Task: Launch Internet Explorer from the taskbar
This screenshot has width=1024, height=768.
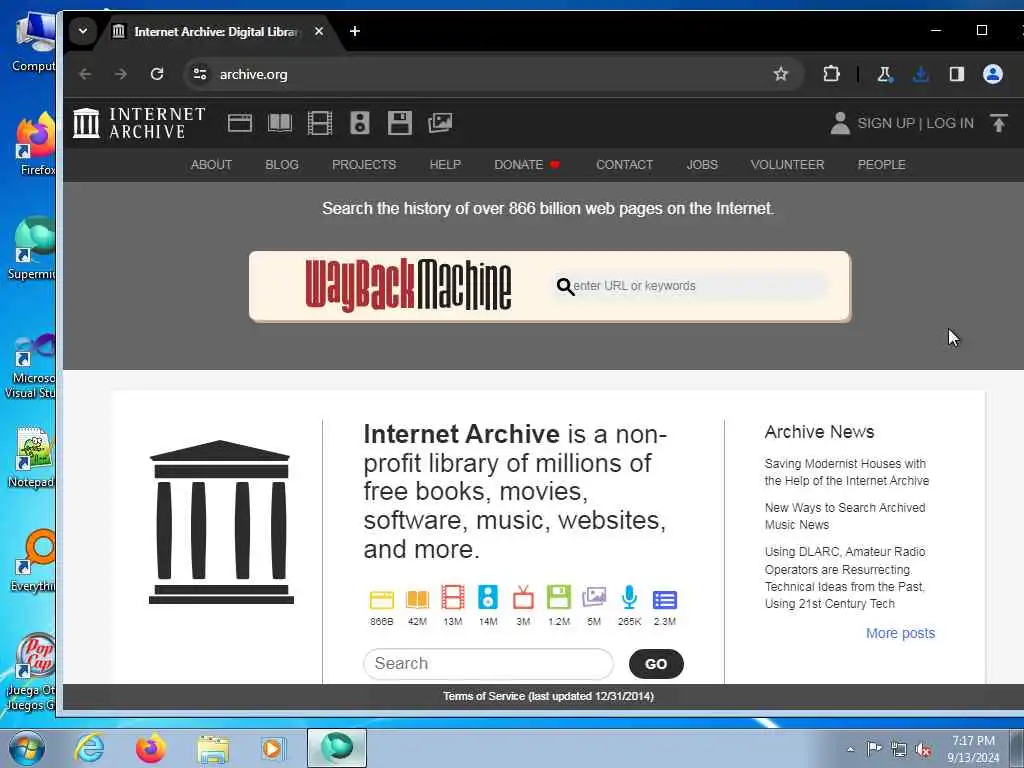Action: pos(89,748)
